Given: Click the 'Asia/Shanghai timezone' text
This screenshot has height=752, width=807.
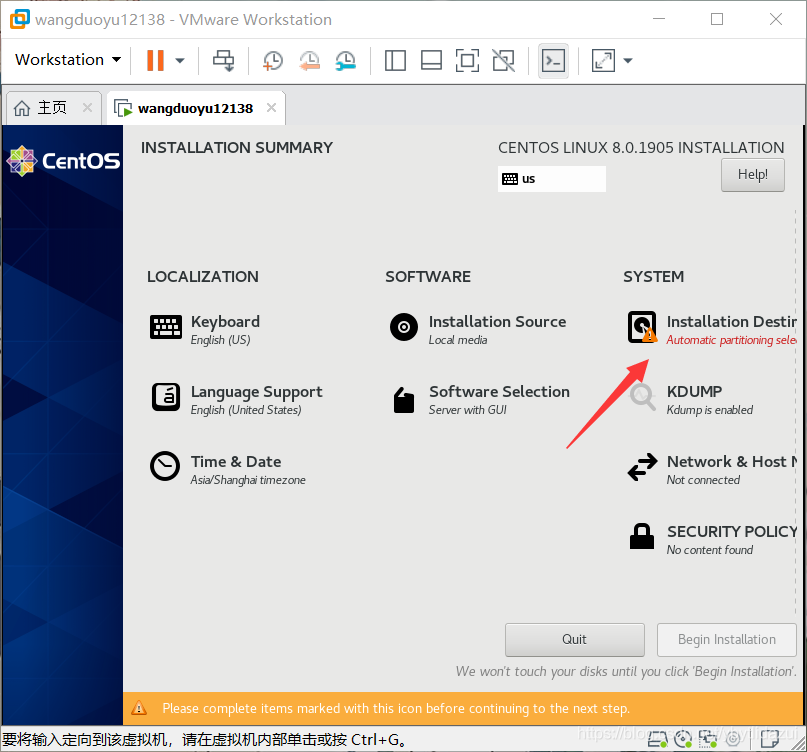Looking at the screenshot, I should pyautogui.click(x=248, y=480).
